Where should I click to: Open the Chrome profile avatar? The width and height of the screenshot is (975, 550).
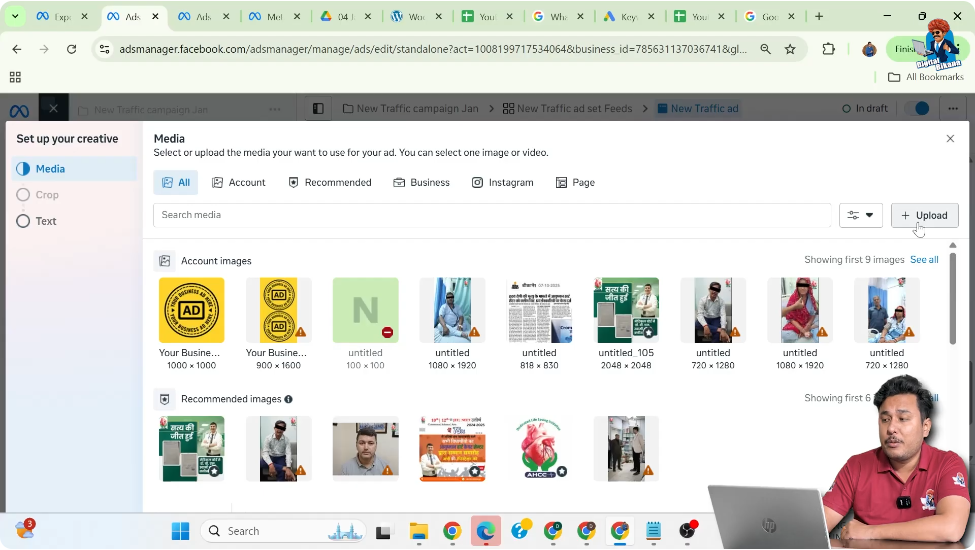pos(869,49)
